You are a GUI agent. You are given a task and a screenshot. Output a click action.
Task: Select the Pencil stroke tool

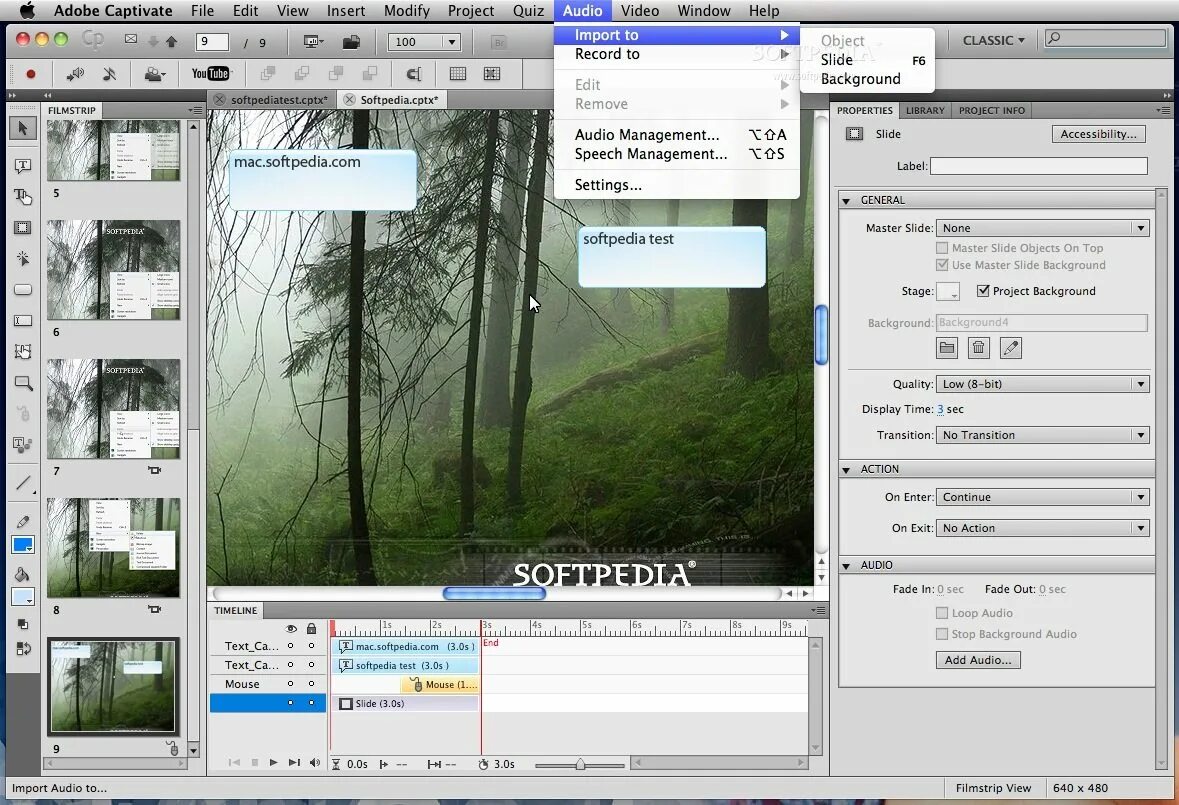23,522
